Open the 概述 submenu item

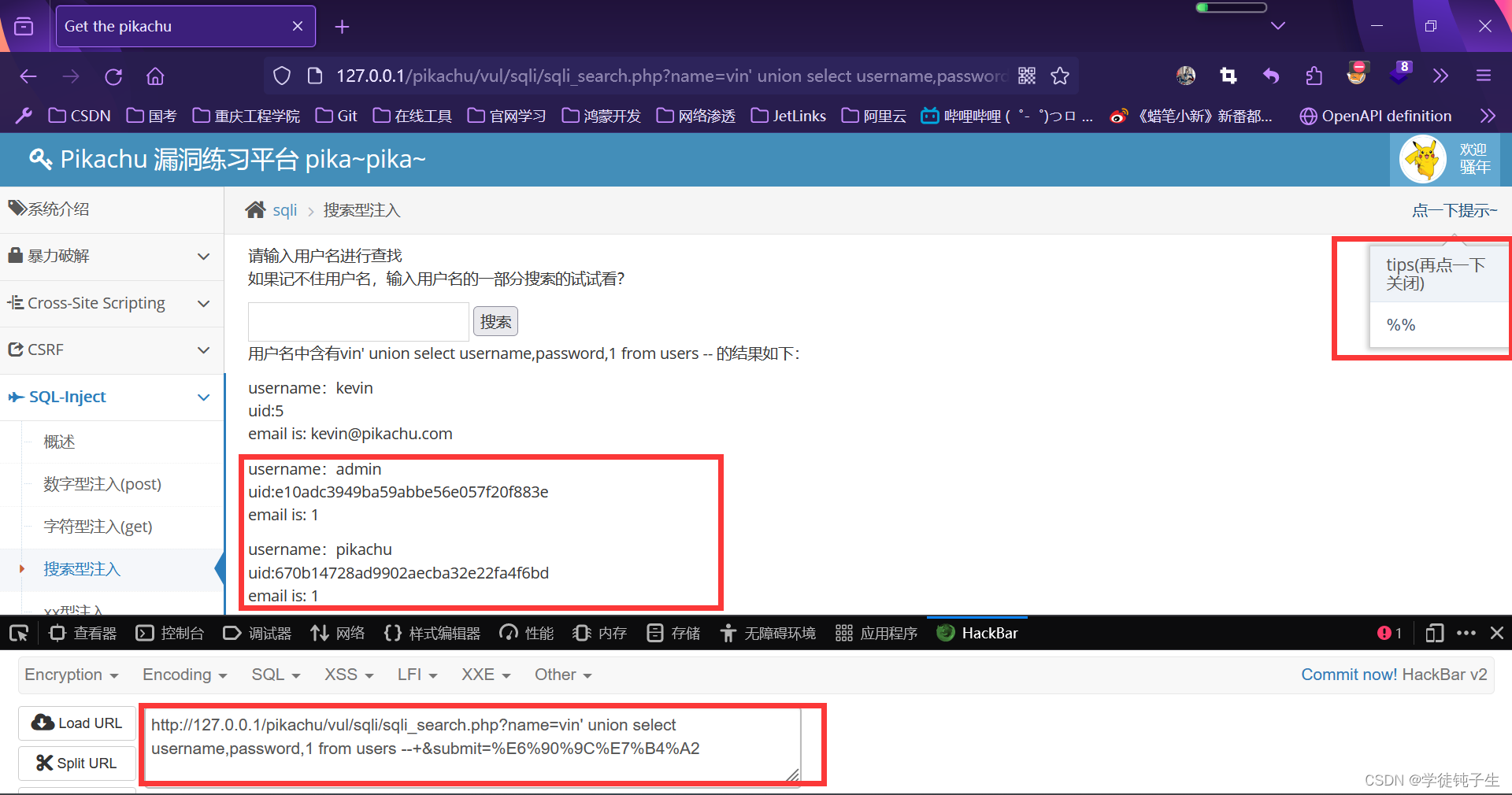coord(59,442)
